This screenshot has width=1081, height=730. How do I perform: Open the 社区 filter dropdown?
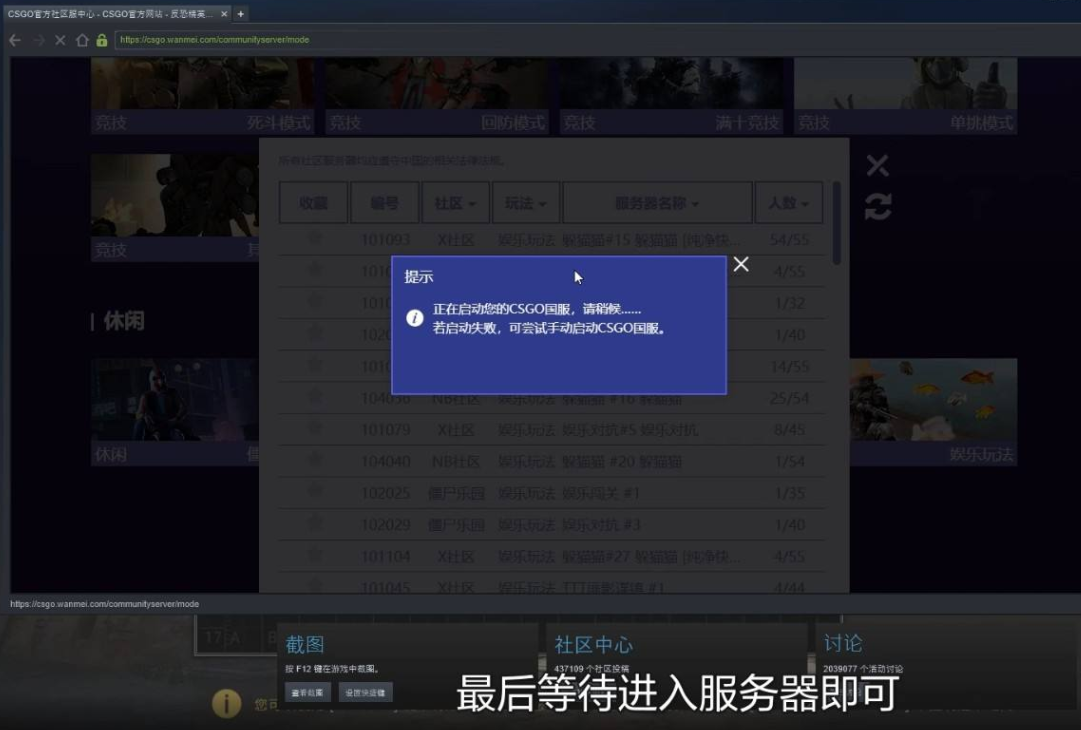[x=456, y=203]
